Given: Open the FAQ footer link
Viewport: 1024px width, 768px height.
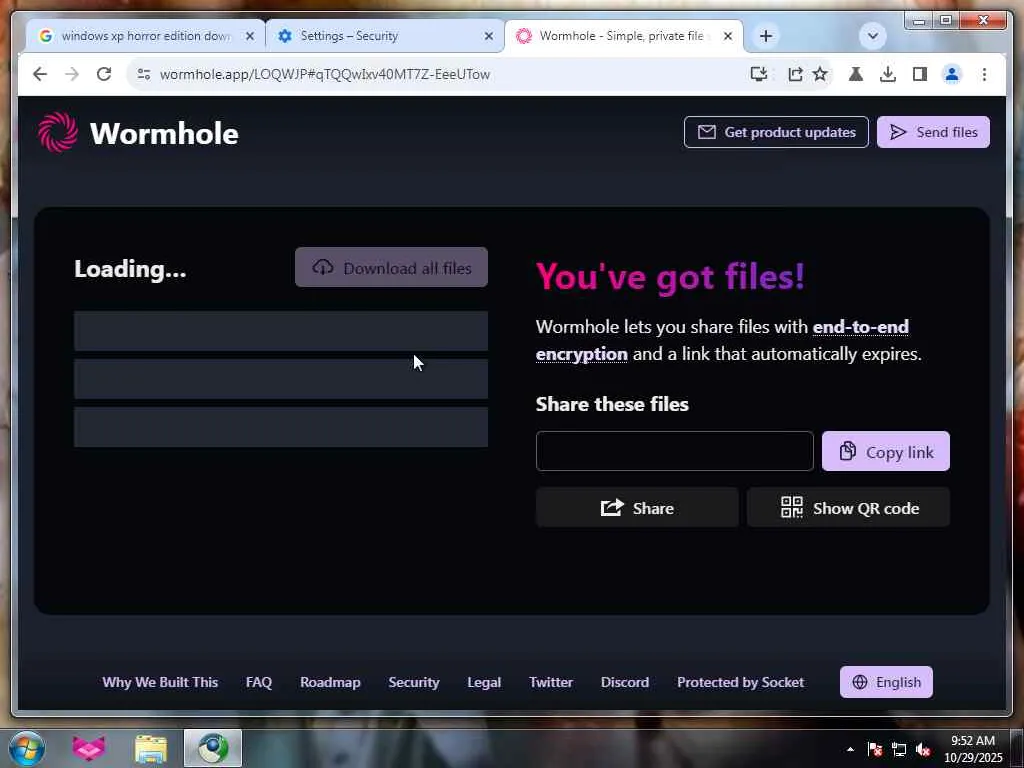Looking at the screenshot, I should (x=259, y=682).
